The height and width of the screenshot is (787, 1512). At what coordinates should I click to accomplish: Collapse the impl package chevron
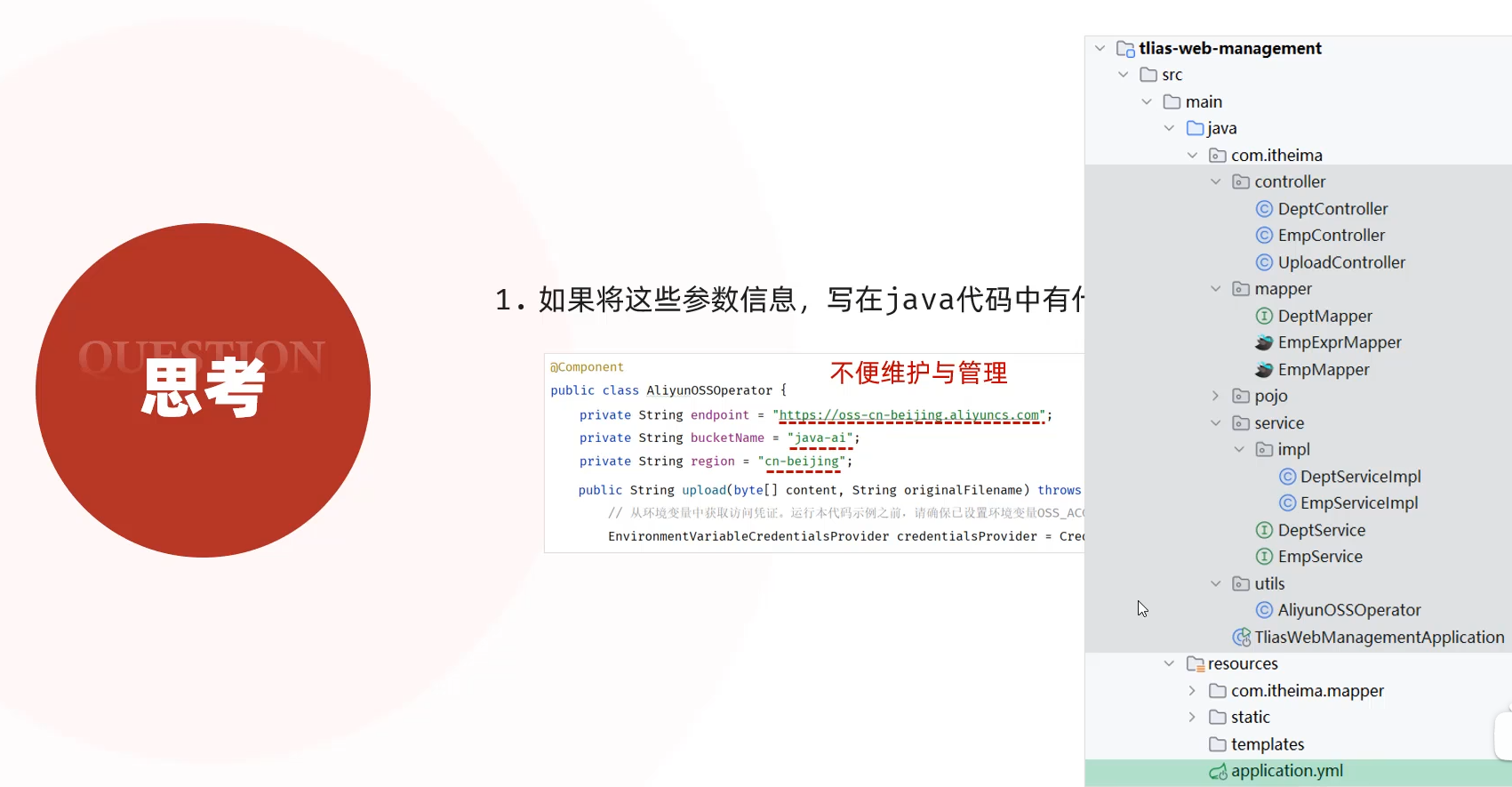(1238, 450)
